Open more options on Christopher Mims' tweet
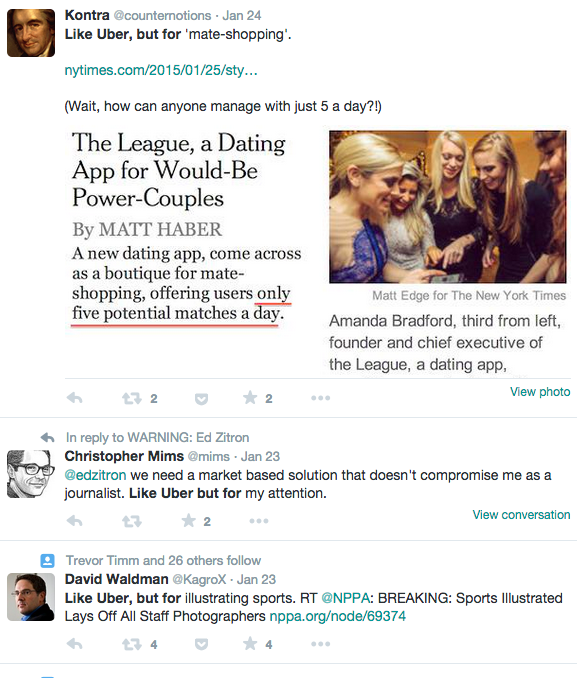 tap(259, 521)
